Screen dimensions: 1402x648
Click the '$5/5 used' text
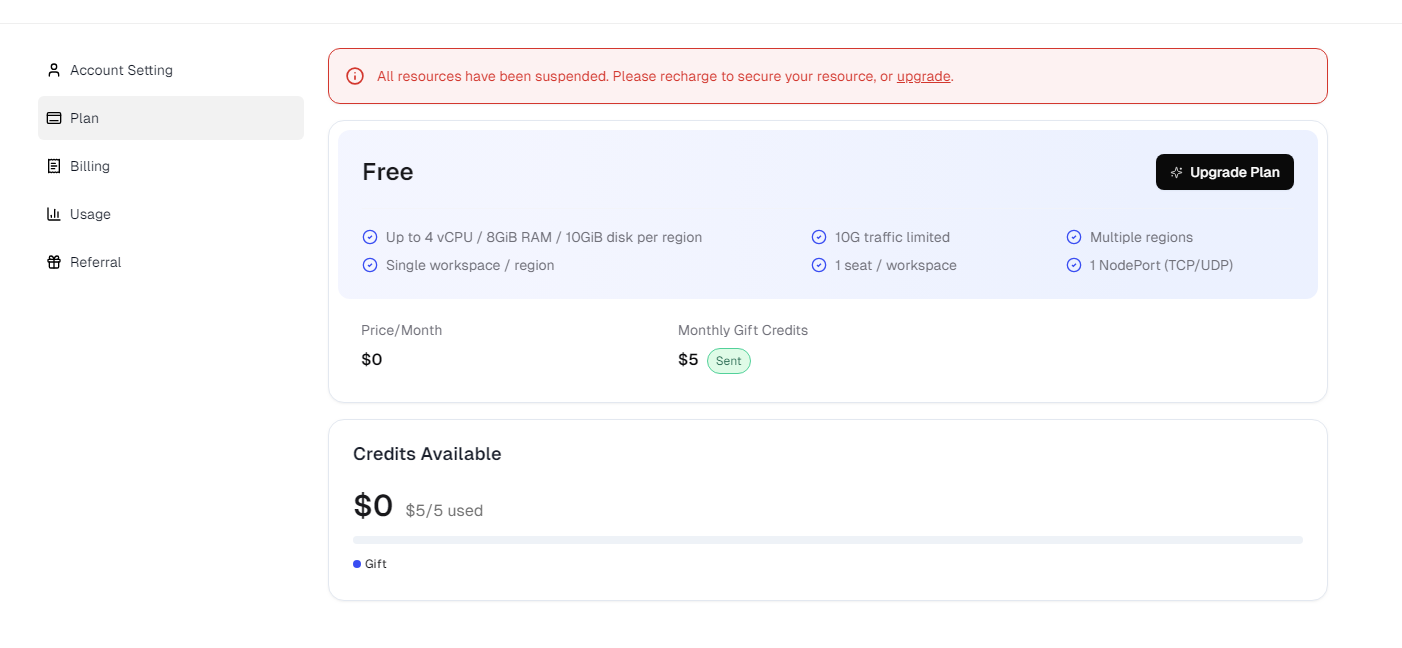(444, 511)
